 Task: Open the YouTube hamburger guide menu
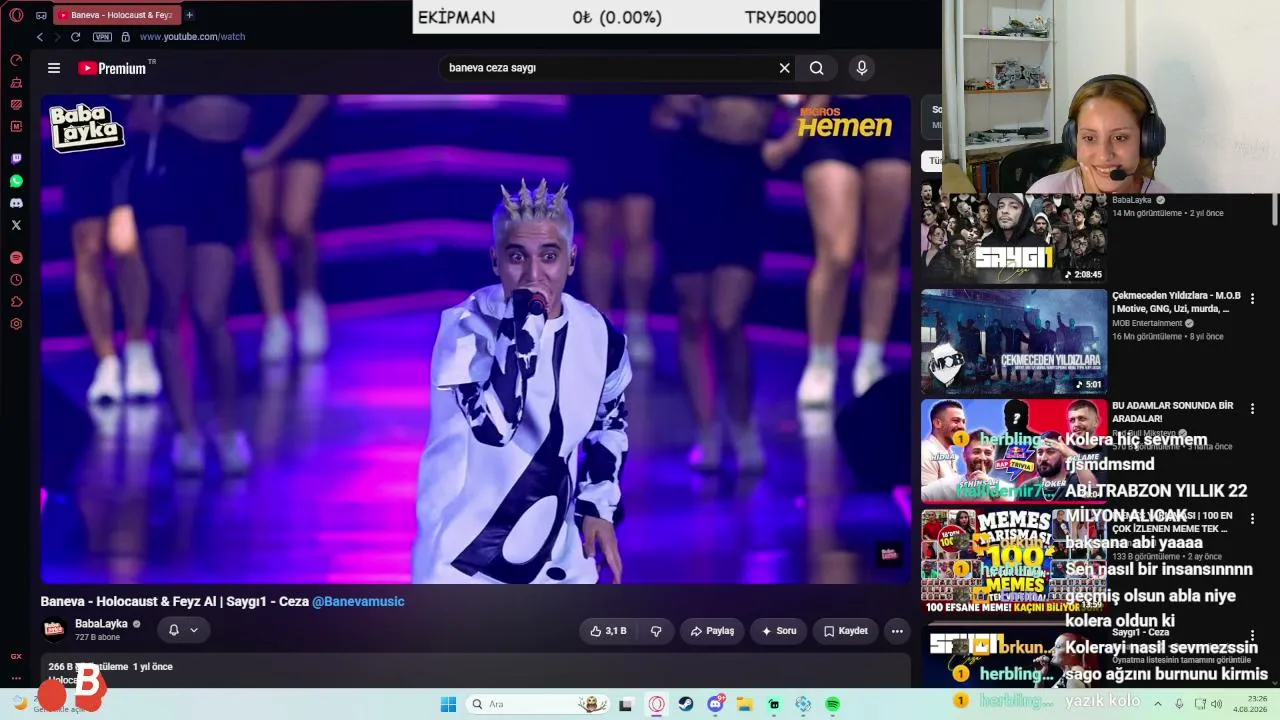tap(54, 68)
